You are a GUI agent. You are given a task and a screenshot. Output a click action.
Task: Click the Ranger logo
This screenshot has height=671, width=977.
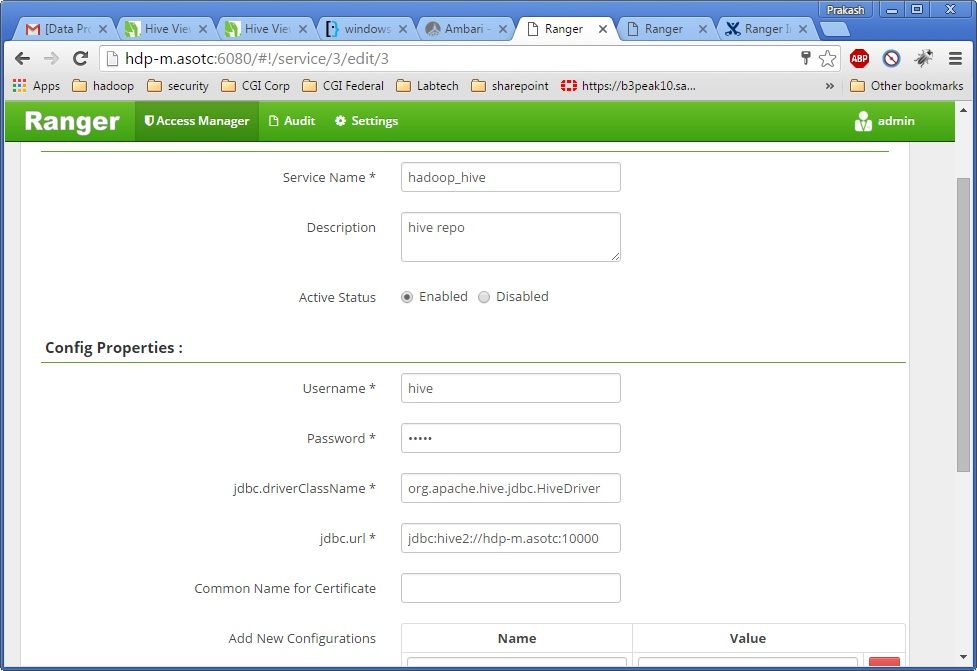[x=72, y=121]
